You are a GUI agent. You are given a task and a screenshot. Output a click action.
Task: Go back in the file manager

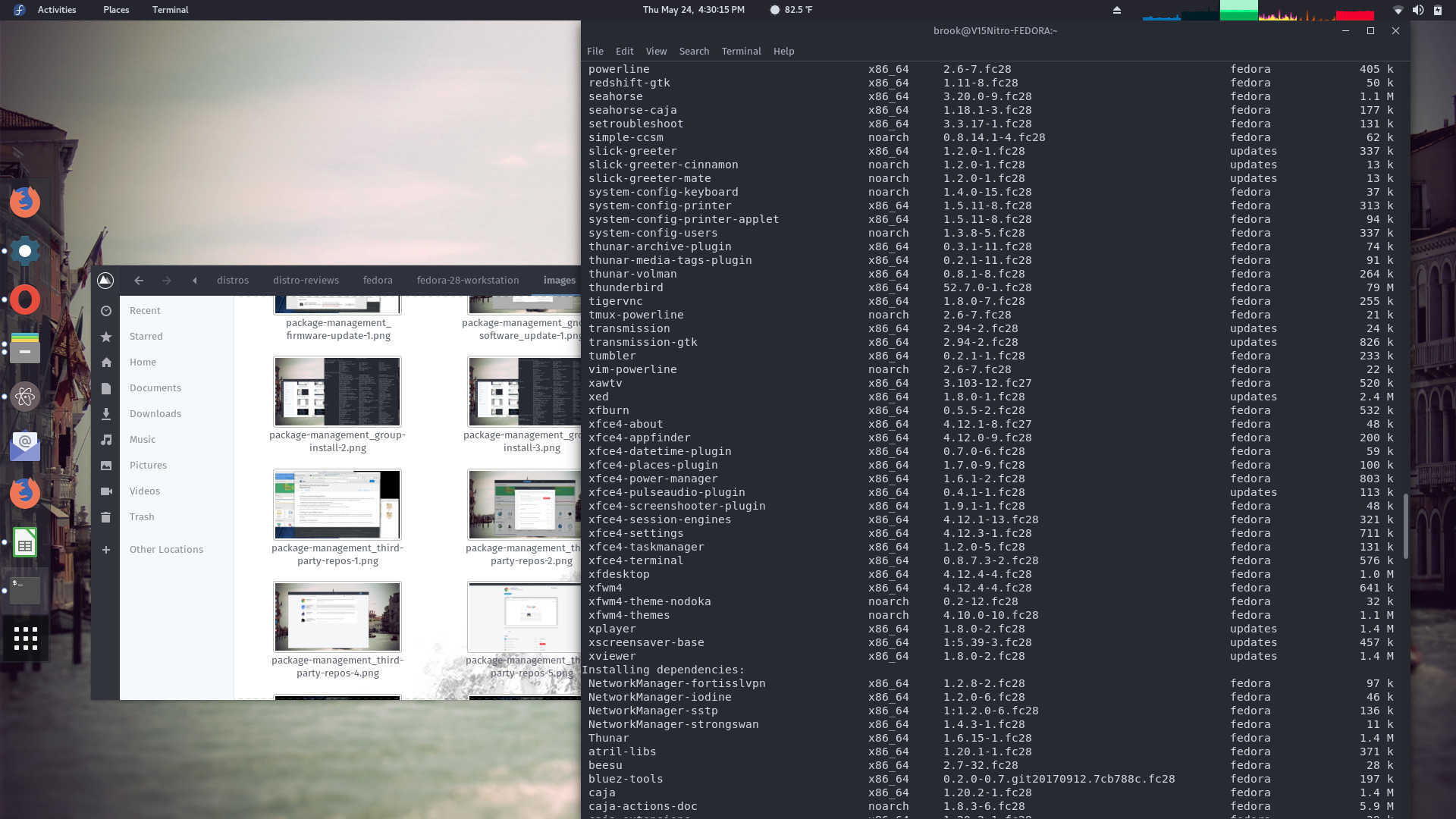[x=139, y=280]
